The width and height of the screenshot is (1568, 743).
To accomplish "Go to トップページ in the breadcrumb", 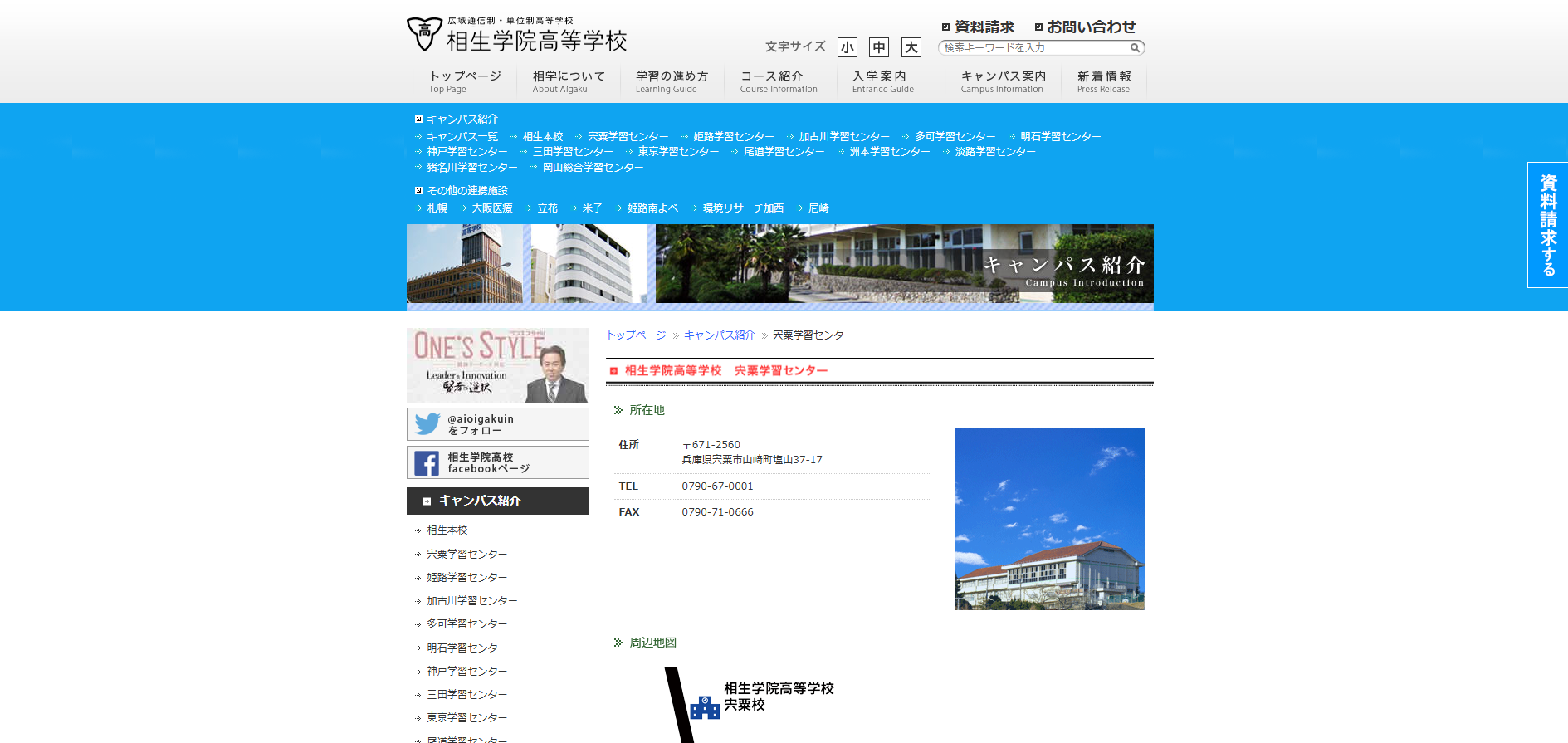I will point(636,335).
